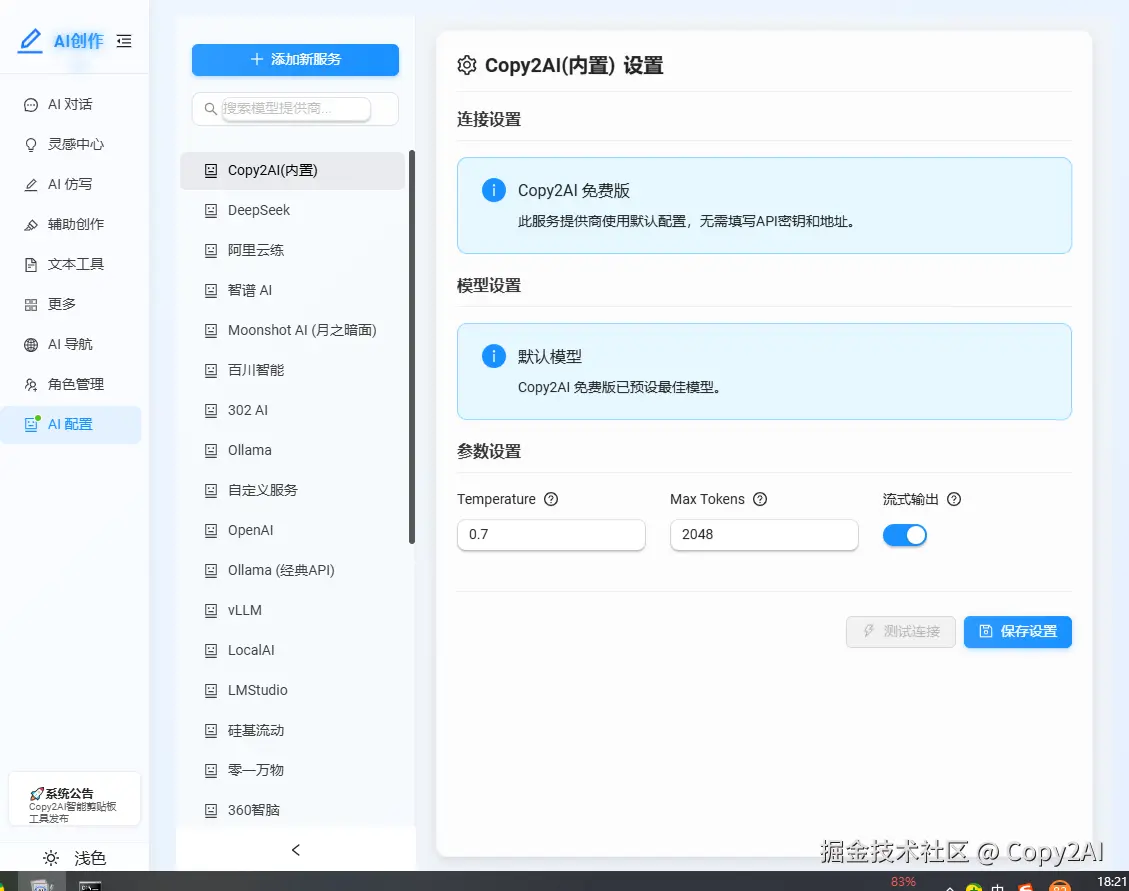Image resolution: width=1129 pixels, height=891 pixels.
Task: Select 零一万物 provider
Action: [292, 770]
